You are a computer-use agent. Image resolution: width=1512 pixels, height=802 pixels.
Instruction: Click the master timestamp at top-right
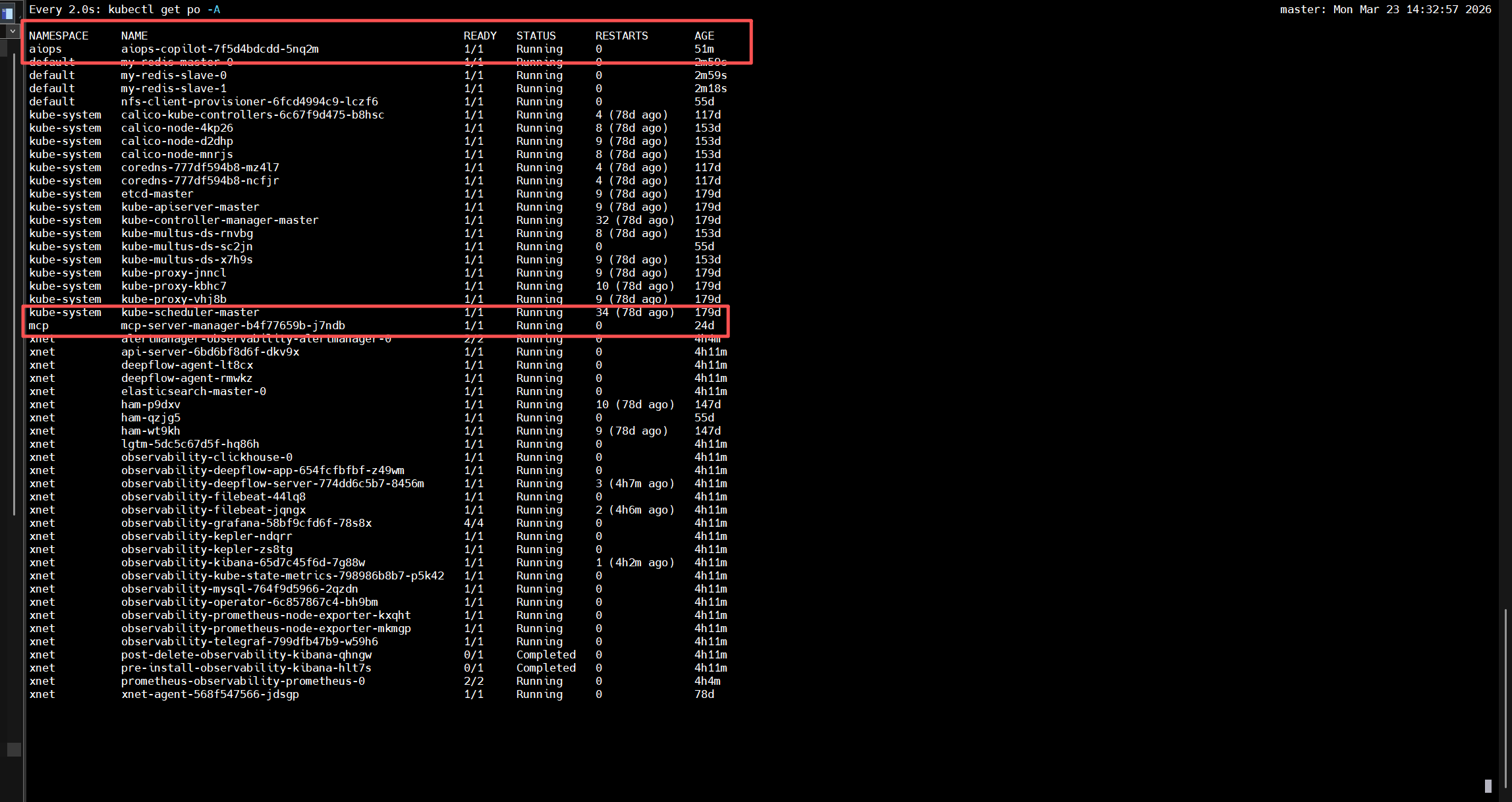click(x=1385, y=9)
